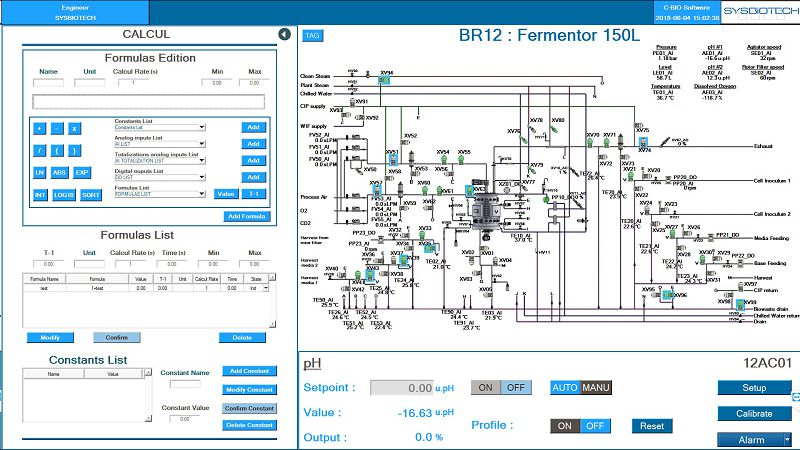Click Formulas List table scrollbar down arrow
Viewport: 800px width, 450px height.
[x=272, y=324]
